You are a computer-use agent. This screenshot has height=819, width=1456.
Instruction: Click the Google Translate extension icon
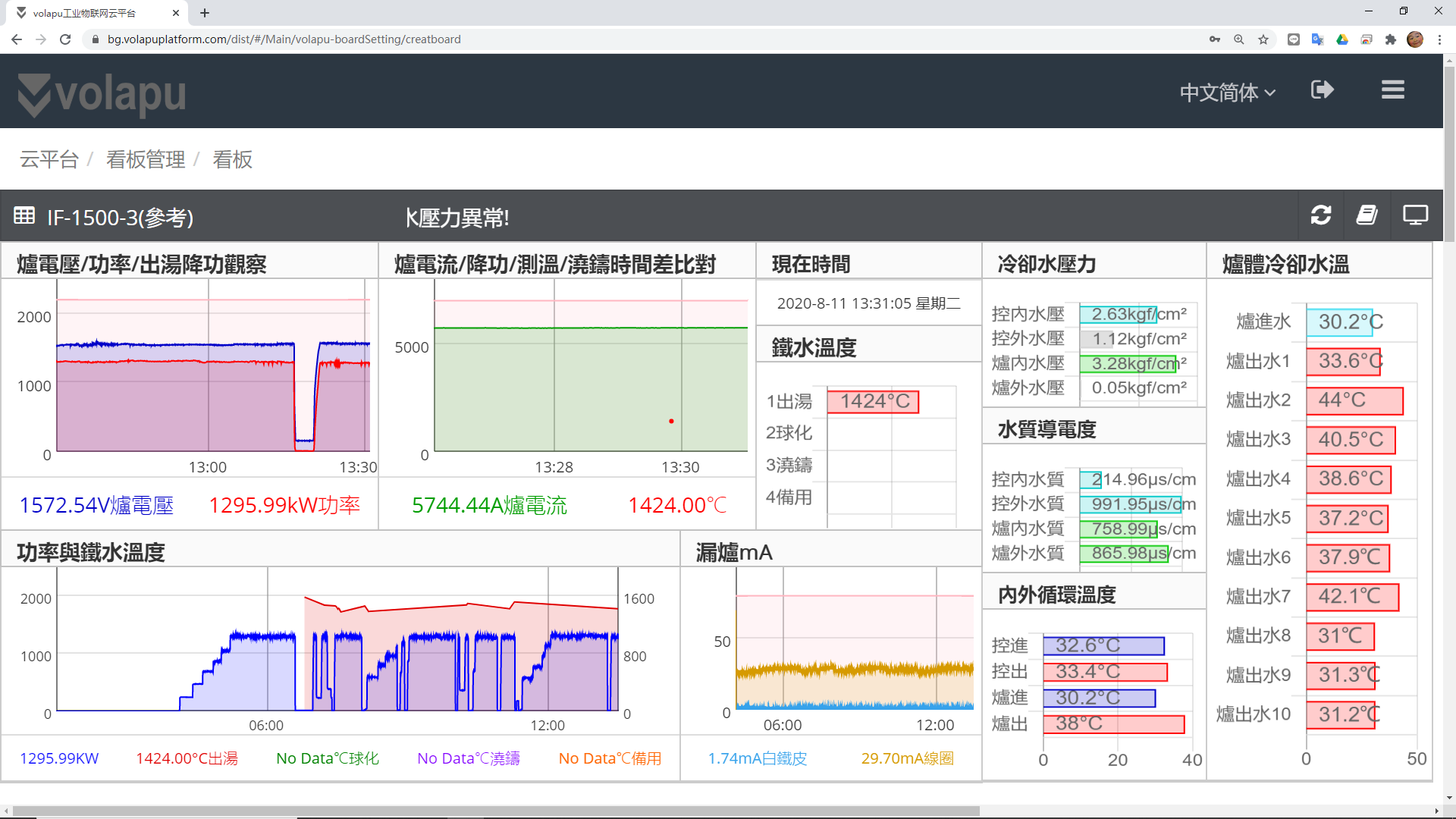pyautogui.click(x=1318, y=39)
